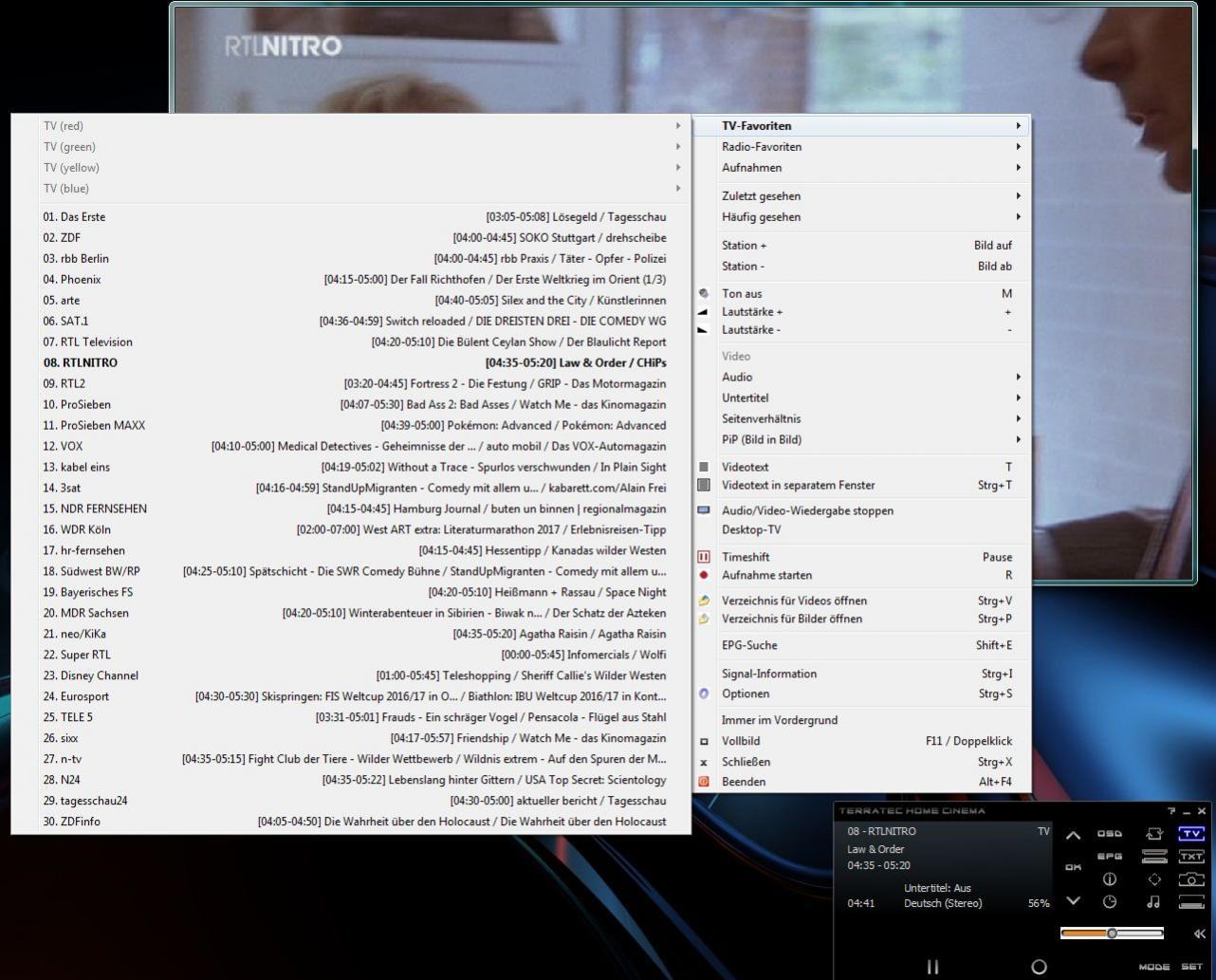
Task: Select Station - menu entry
Action: pos(861,266)
